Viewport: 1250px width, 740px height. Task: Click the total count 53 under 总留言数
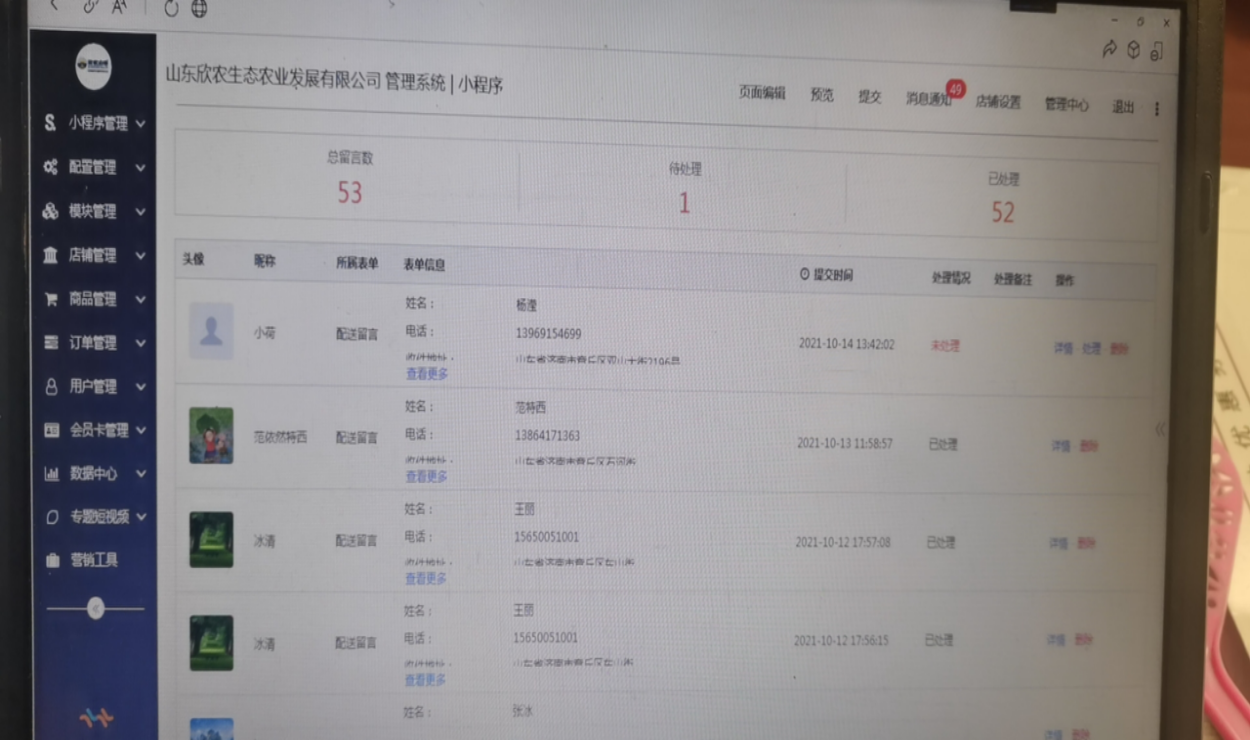pyautogui.click(x=350, y=193)
